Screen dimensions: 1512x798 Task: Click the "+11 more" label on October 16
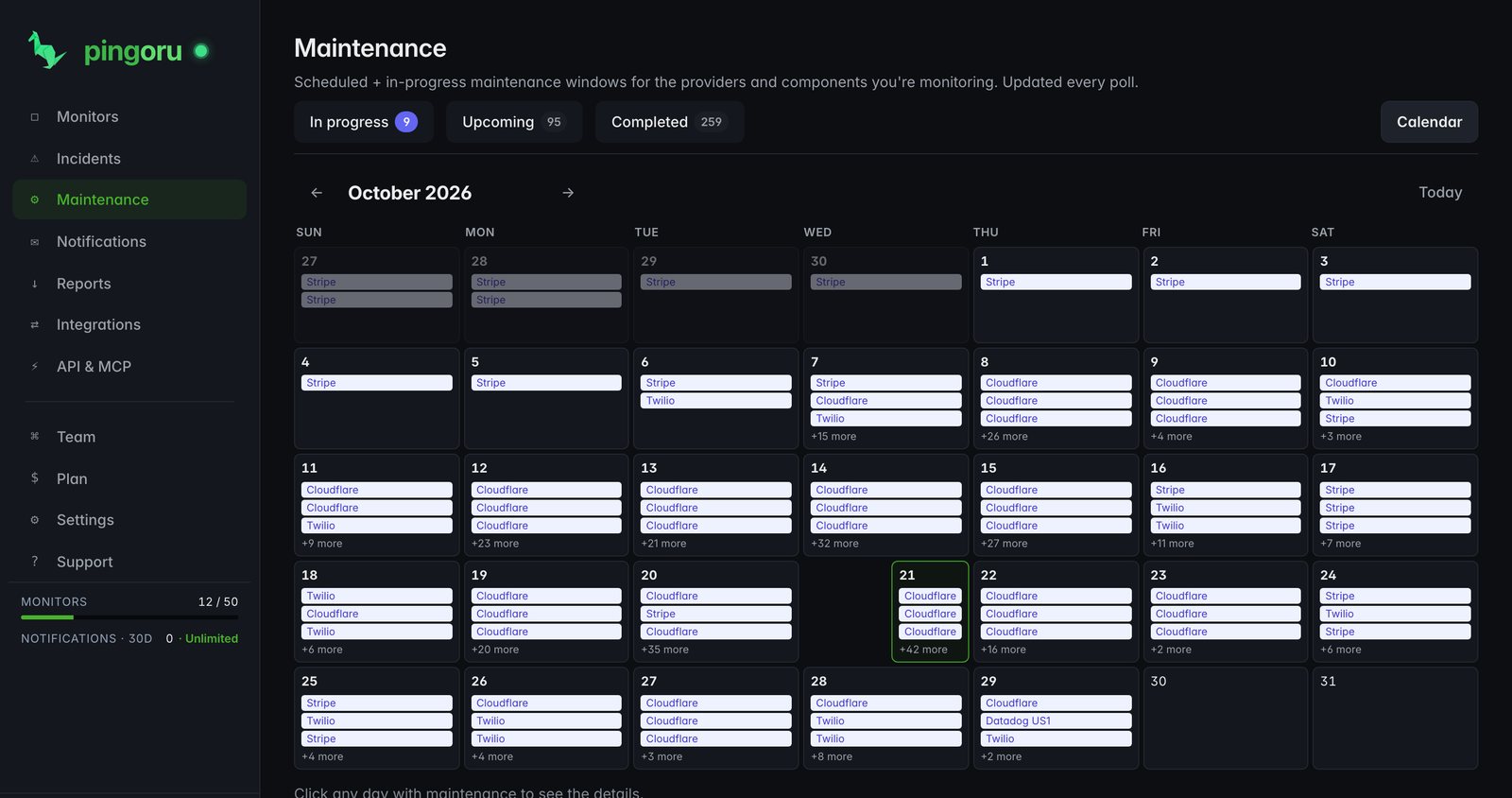click(x=1172, y=544)
